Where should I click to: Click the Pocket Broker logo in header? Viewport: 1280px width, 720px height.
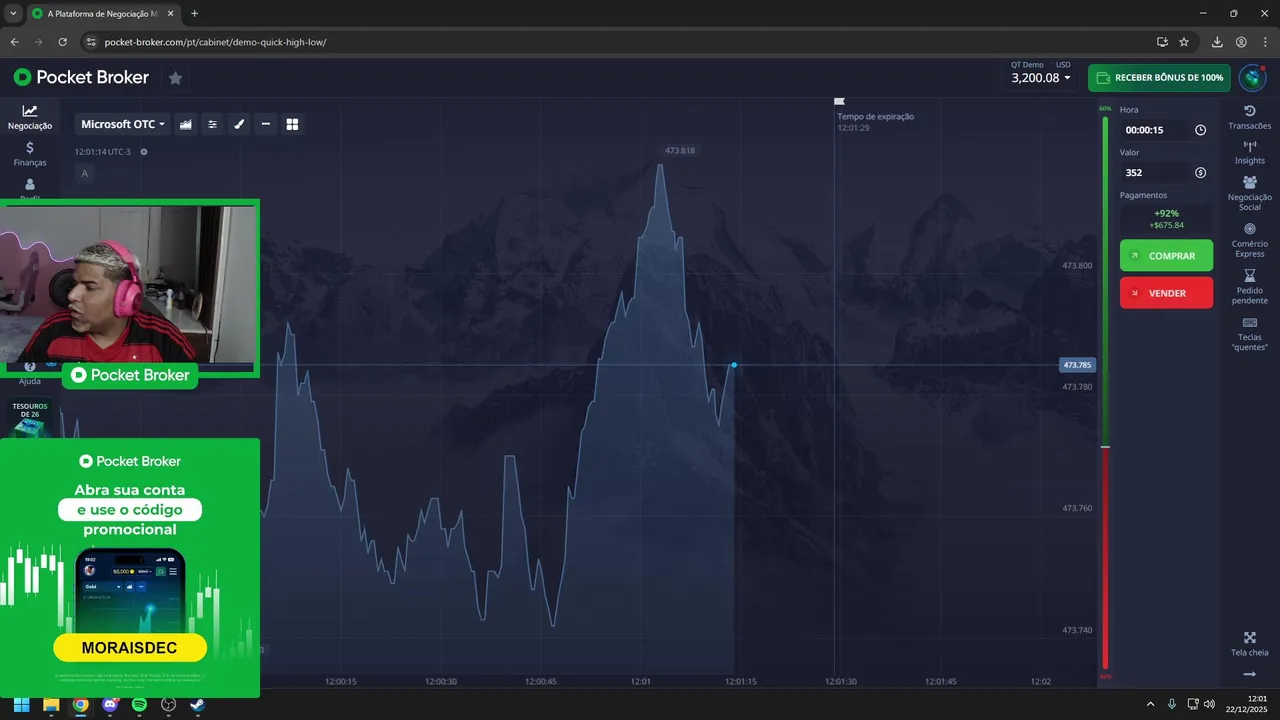tap(81, 77)
